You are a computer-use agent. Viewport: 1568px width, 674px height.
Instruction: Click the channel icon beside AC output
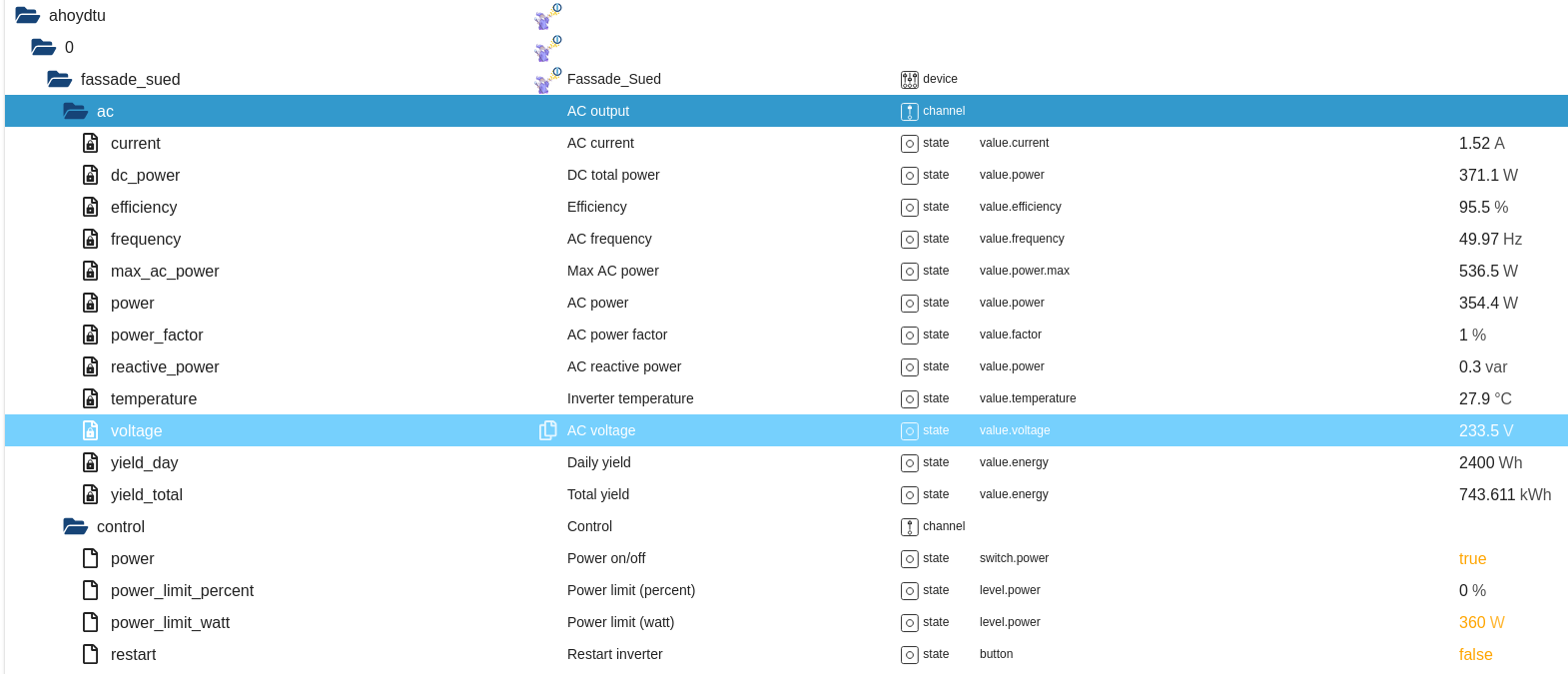point(909,112)
